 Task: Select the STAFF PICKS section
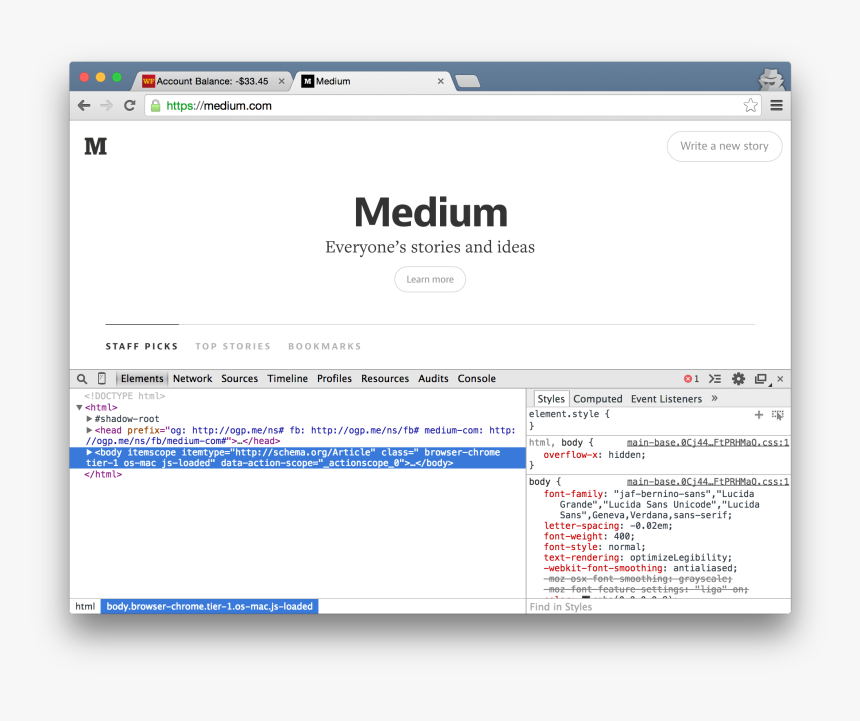142,347
